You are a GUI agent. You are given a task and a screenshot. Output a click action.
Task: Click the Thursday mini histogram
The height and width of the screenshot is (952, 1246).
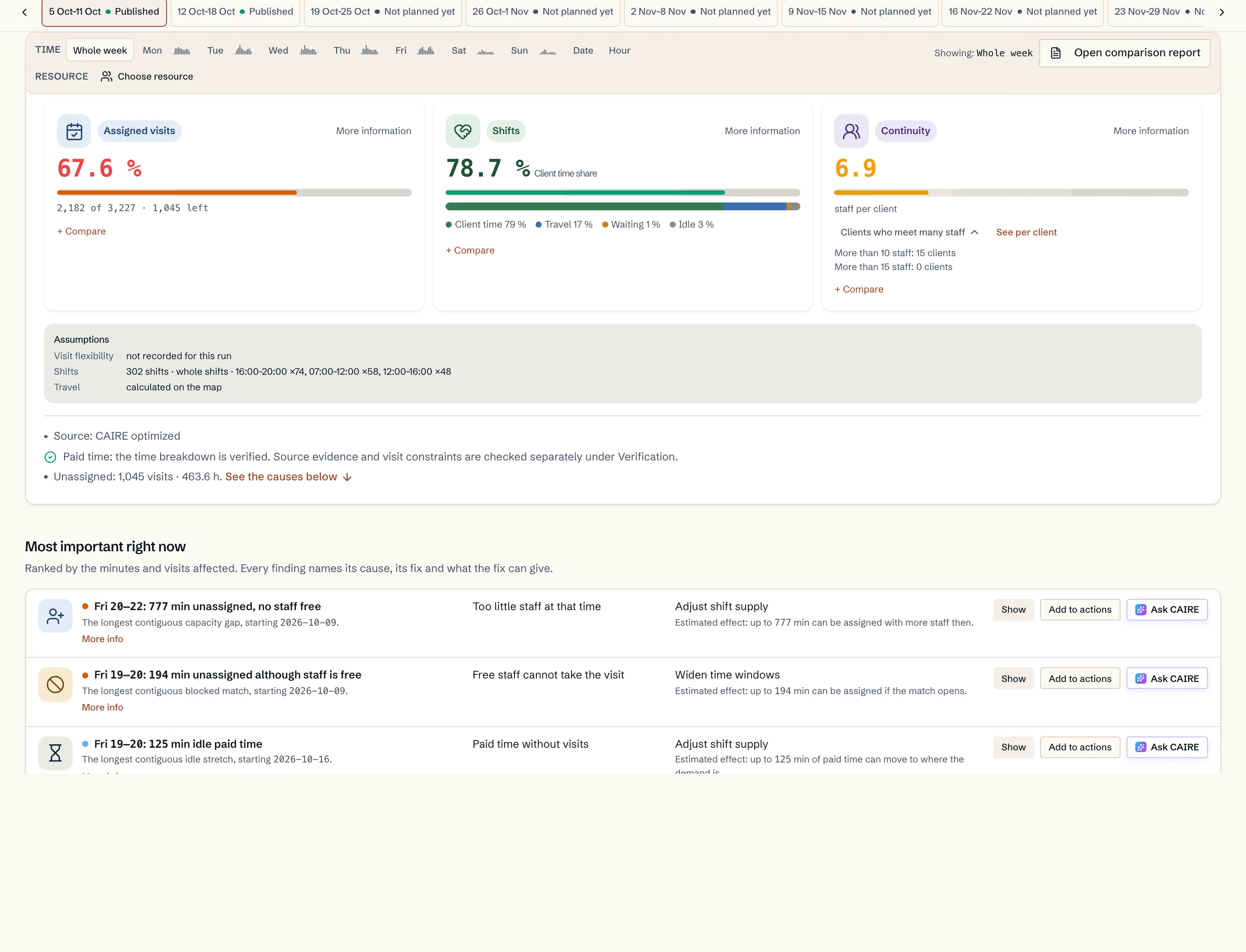(369, 51)
